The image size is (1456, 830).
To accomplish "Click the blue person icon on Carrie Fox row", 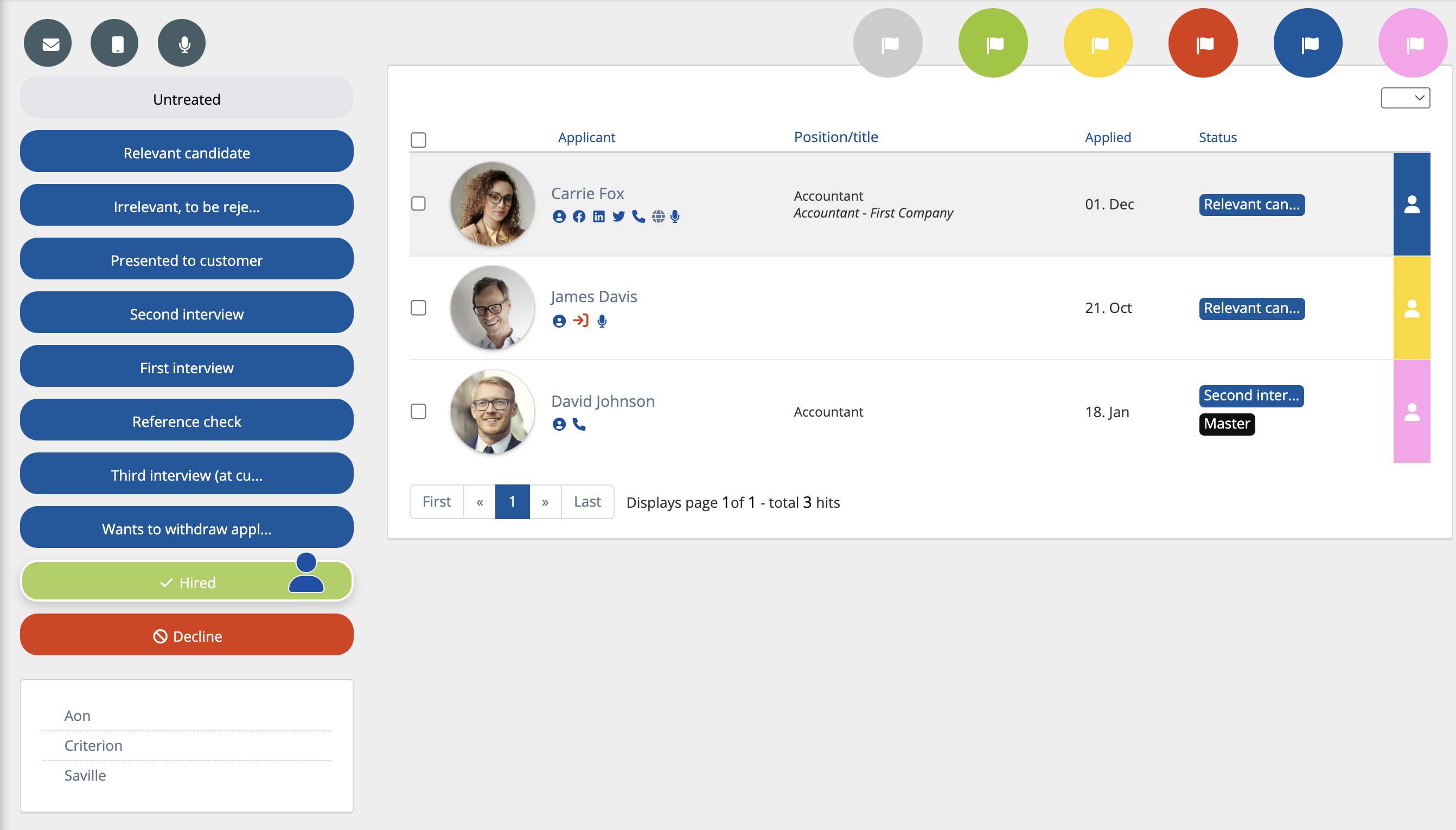I will (x=1411, y=204).
